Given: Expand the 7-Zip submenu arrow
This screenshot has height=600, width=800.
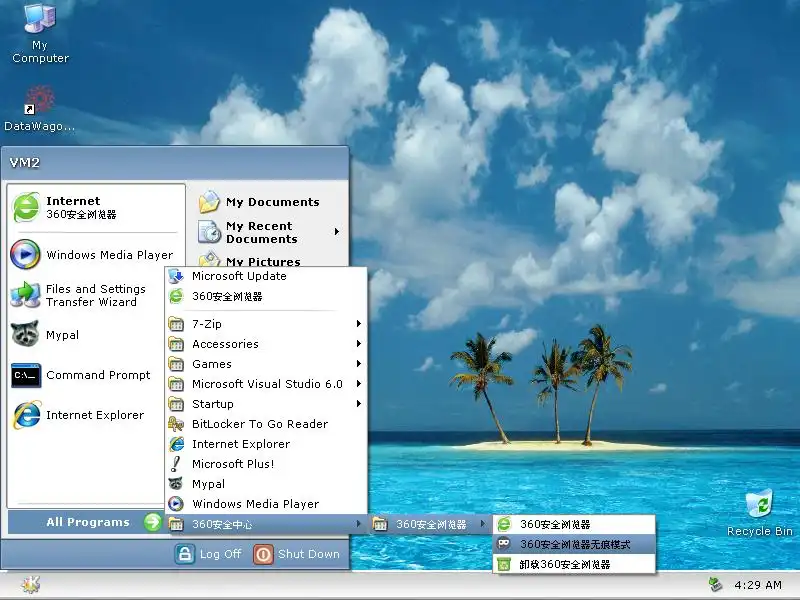Looking at the screenshot, I should pyautogui.click(x=359, y=323).
